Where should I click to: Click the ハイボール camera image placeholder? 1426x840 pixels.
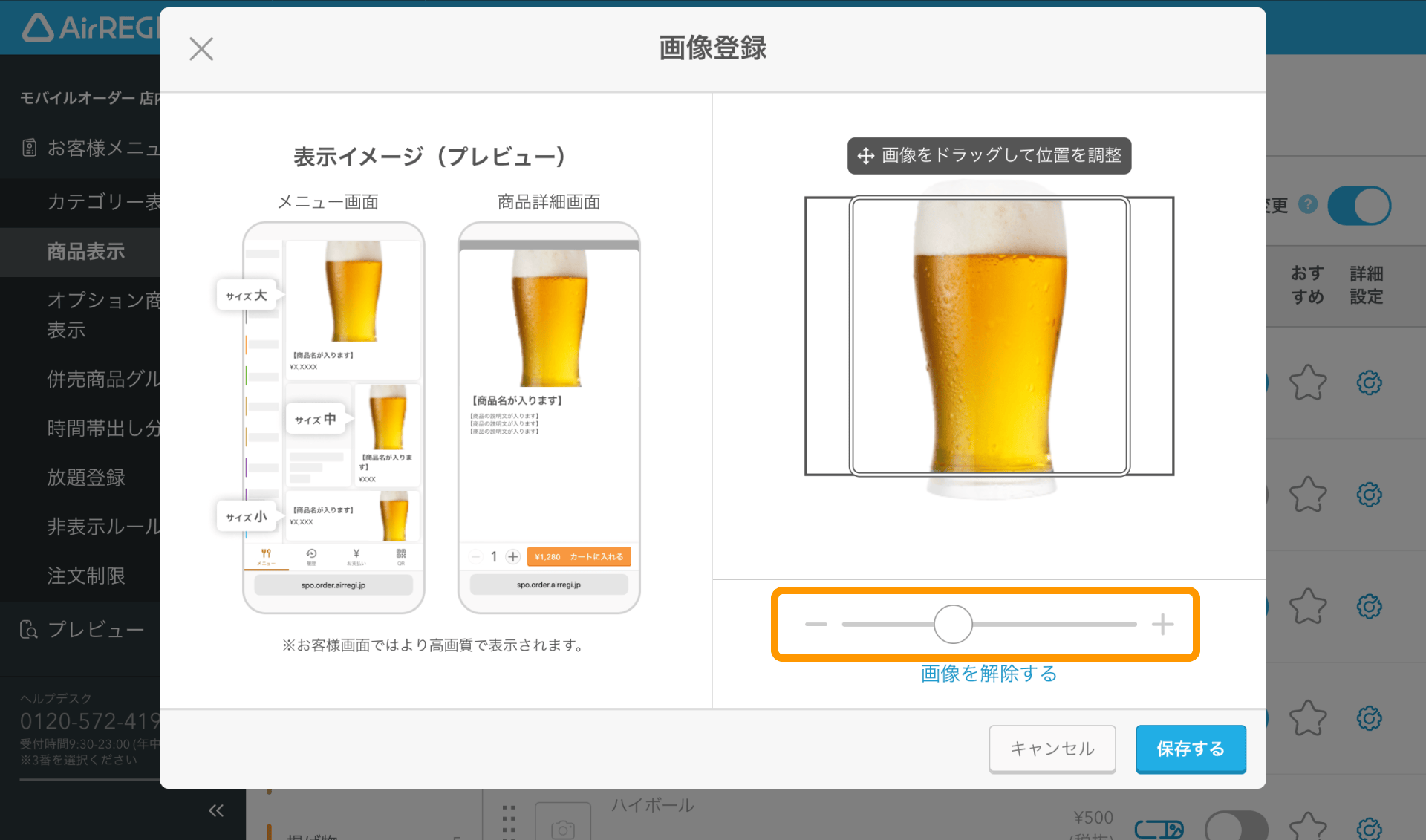click(x=563, y=822)
